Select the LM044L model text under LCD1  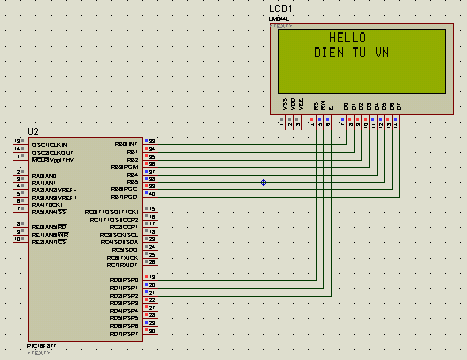[279, 19]
